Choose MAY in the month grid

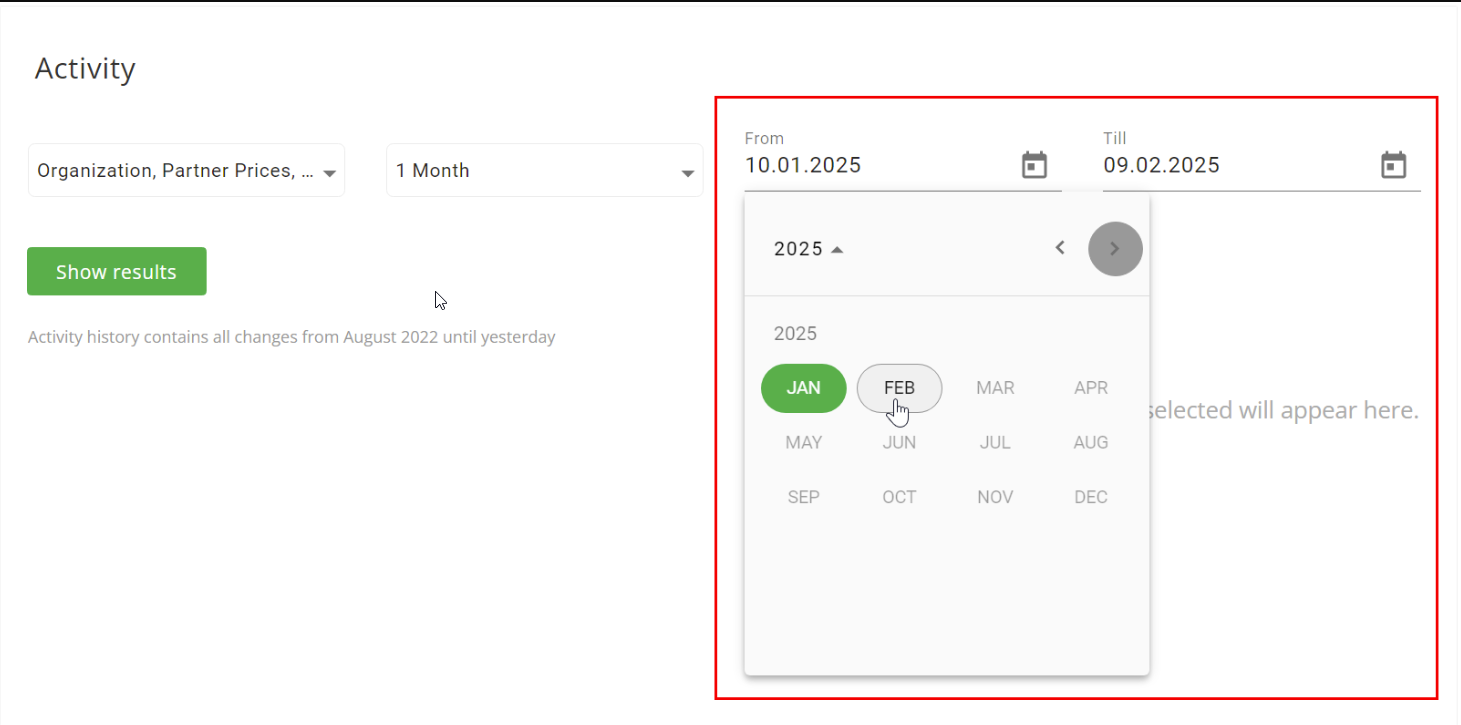click(804, 442)
